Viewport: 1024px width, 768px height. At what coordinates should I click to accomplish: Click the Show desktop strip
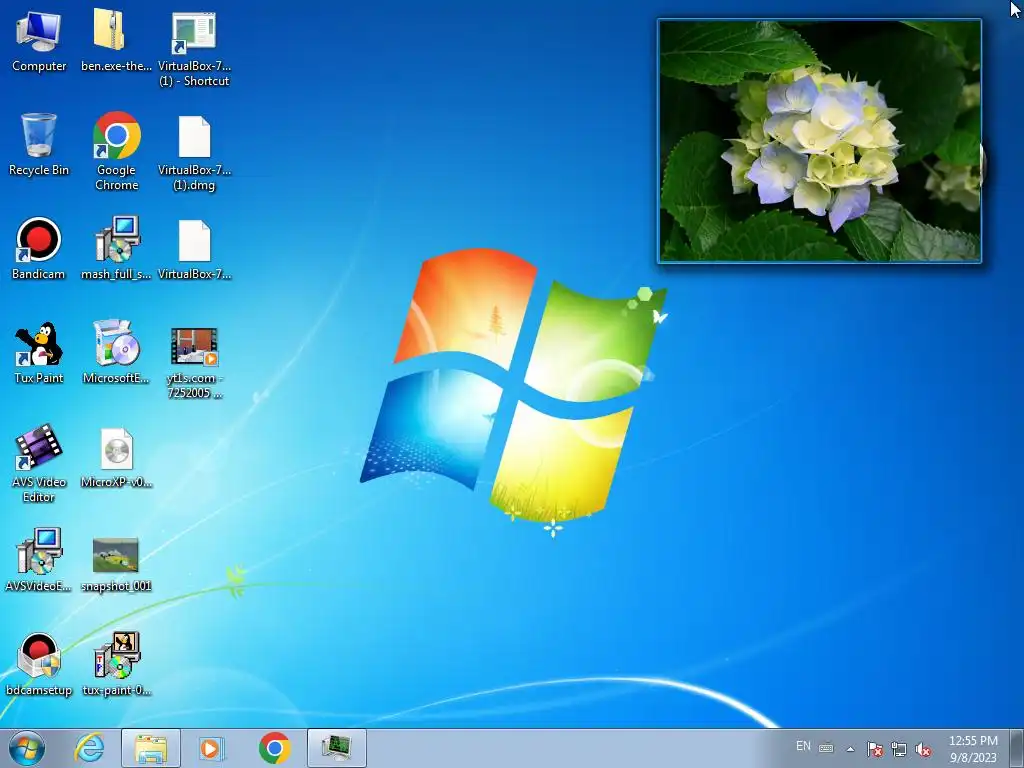tap(1018, 748)
